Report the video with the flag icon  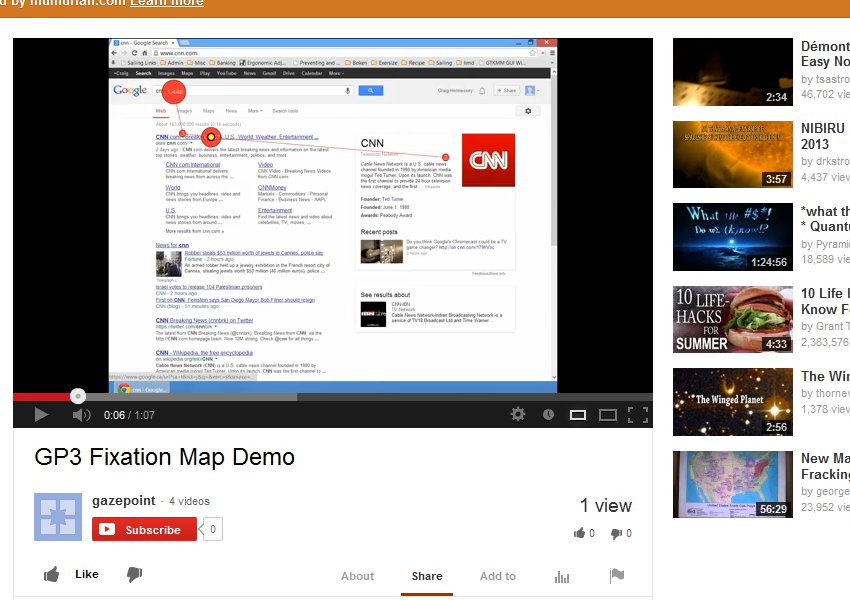tap(617, 576)
